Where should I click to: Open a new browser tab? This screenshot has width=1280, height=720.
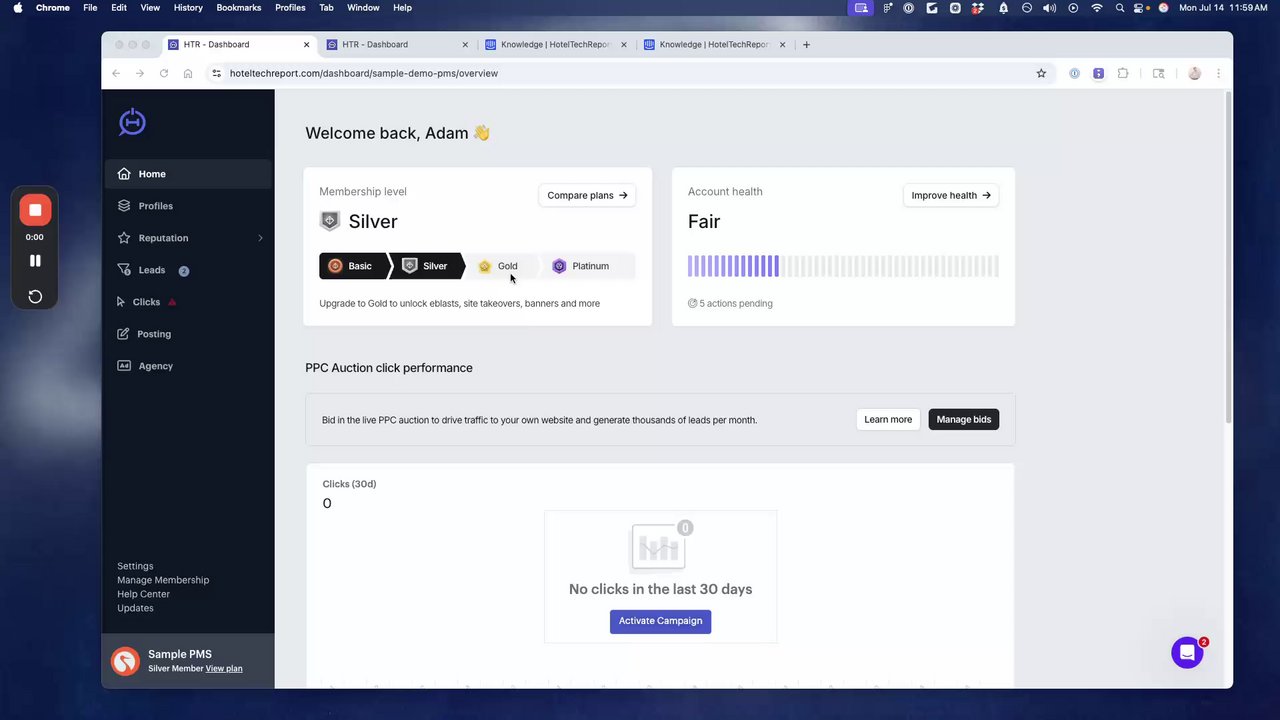tap(806, 44)
